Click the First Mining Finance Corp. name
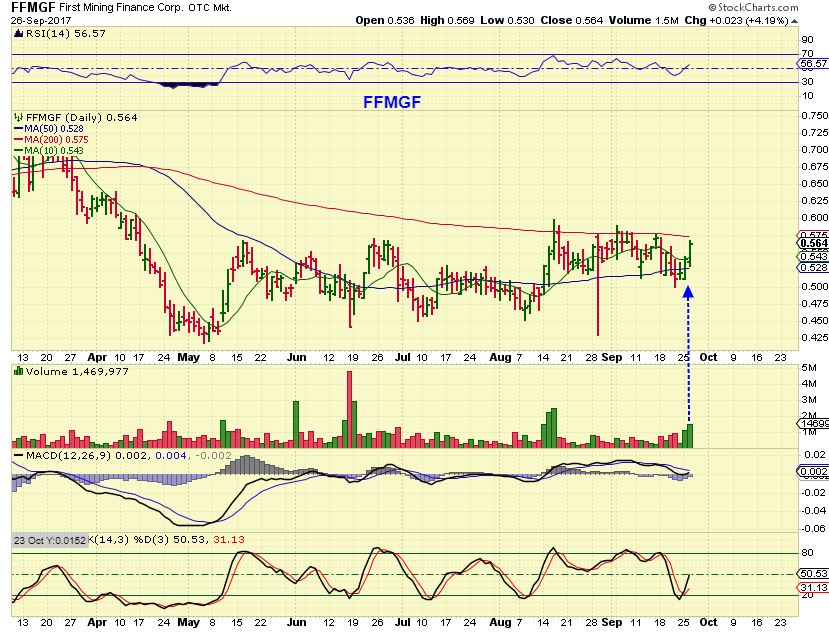Screen dimensions: 829x632 pos(122,8)
